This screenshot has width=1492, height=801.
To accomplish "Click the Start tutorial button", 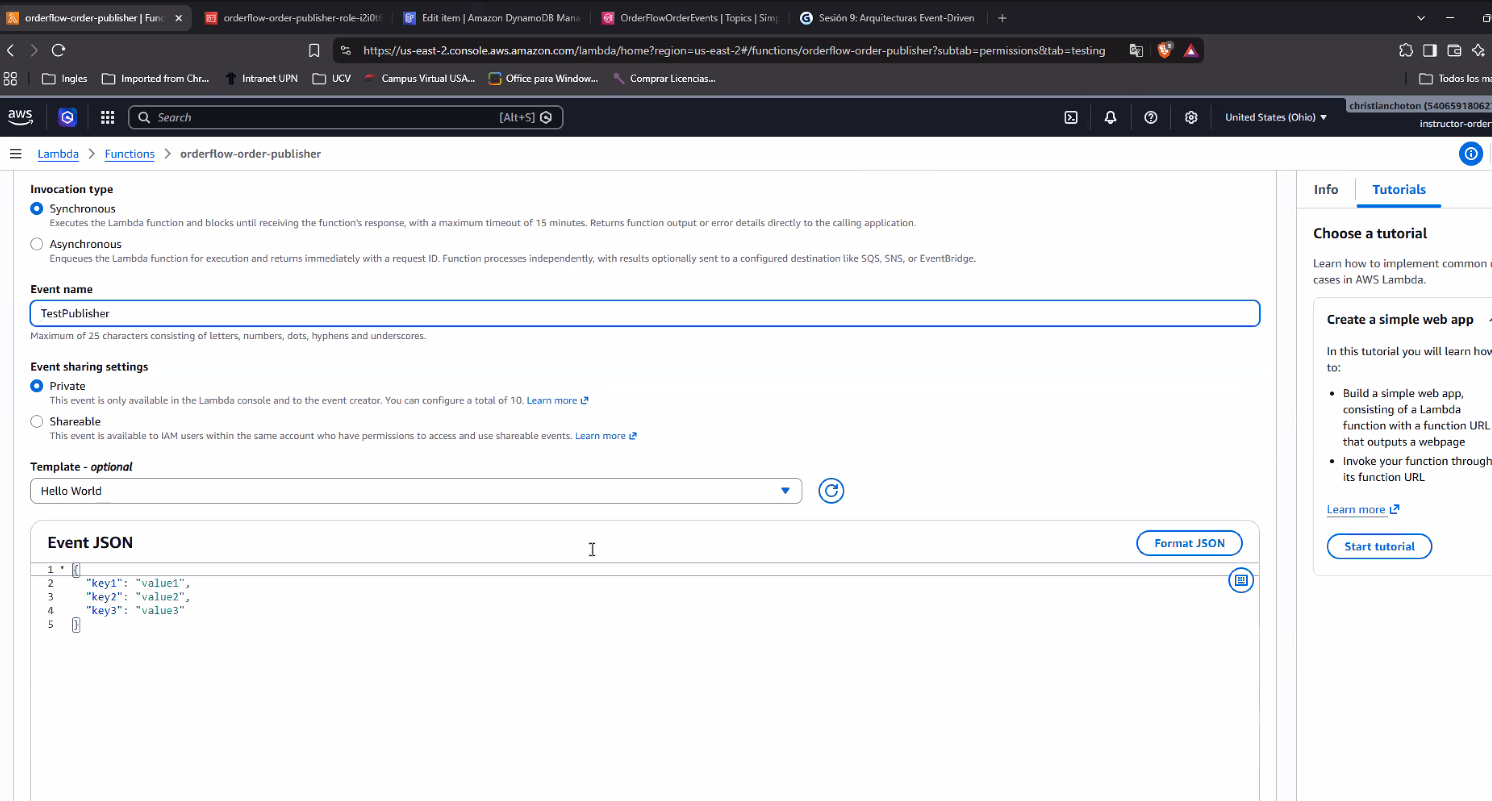I will (x=1379, y=547).
